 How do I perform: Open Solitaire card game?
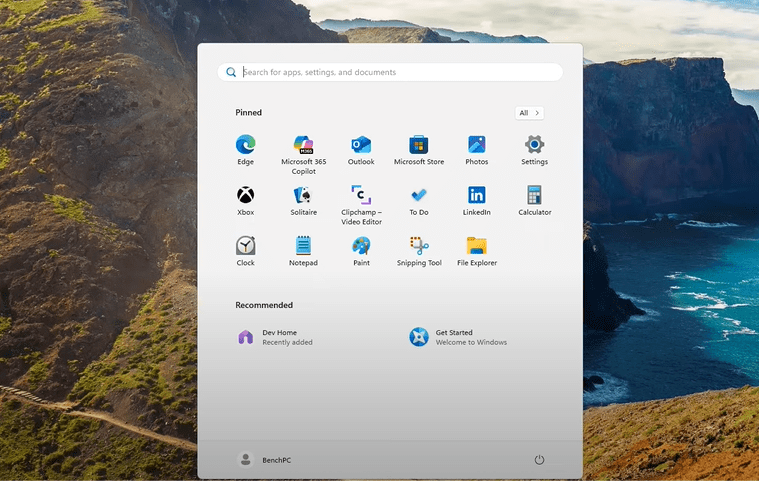[303, 195]
